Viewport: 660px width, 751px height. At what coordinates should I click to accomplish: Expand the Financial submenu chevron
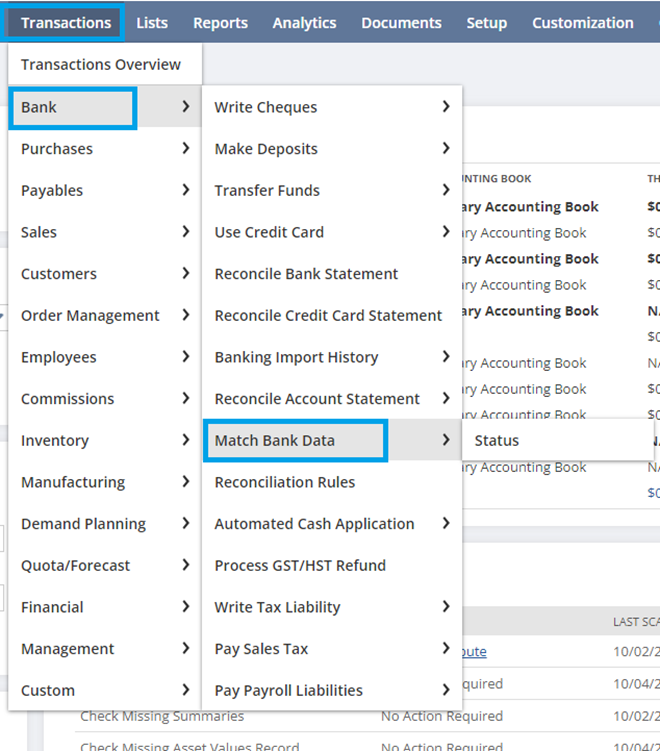[x=186, y=607]
